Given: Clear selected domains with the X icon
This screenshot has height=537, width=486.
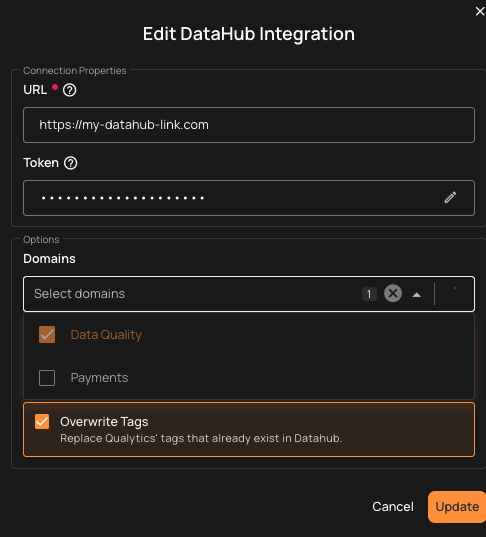Looking at the screenshot, I should coord(393,294).
